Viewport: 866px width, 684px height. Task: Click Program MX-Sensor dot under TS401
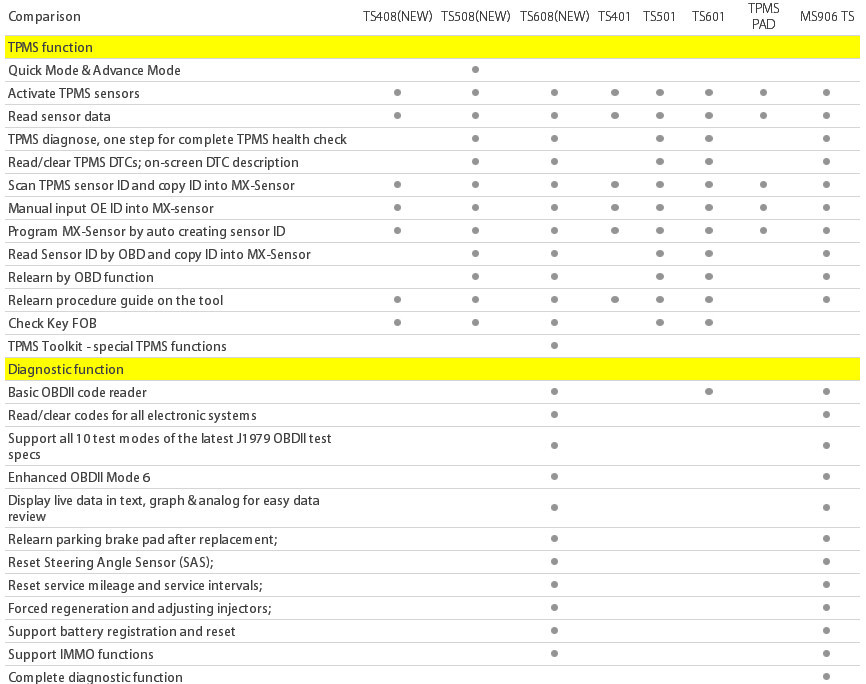615,230
